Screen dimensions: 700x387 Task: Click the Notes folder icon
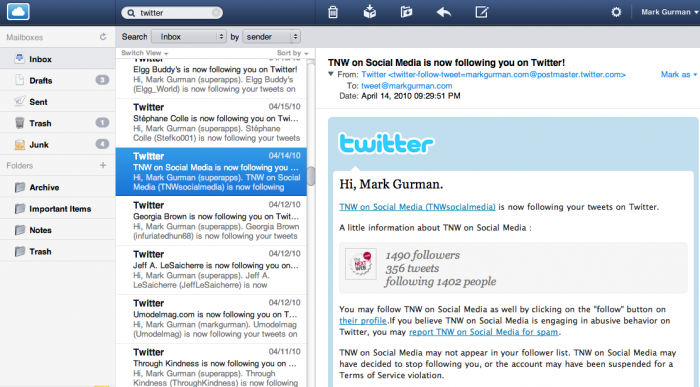pos(19,230)
